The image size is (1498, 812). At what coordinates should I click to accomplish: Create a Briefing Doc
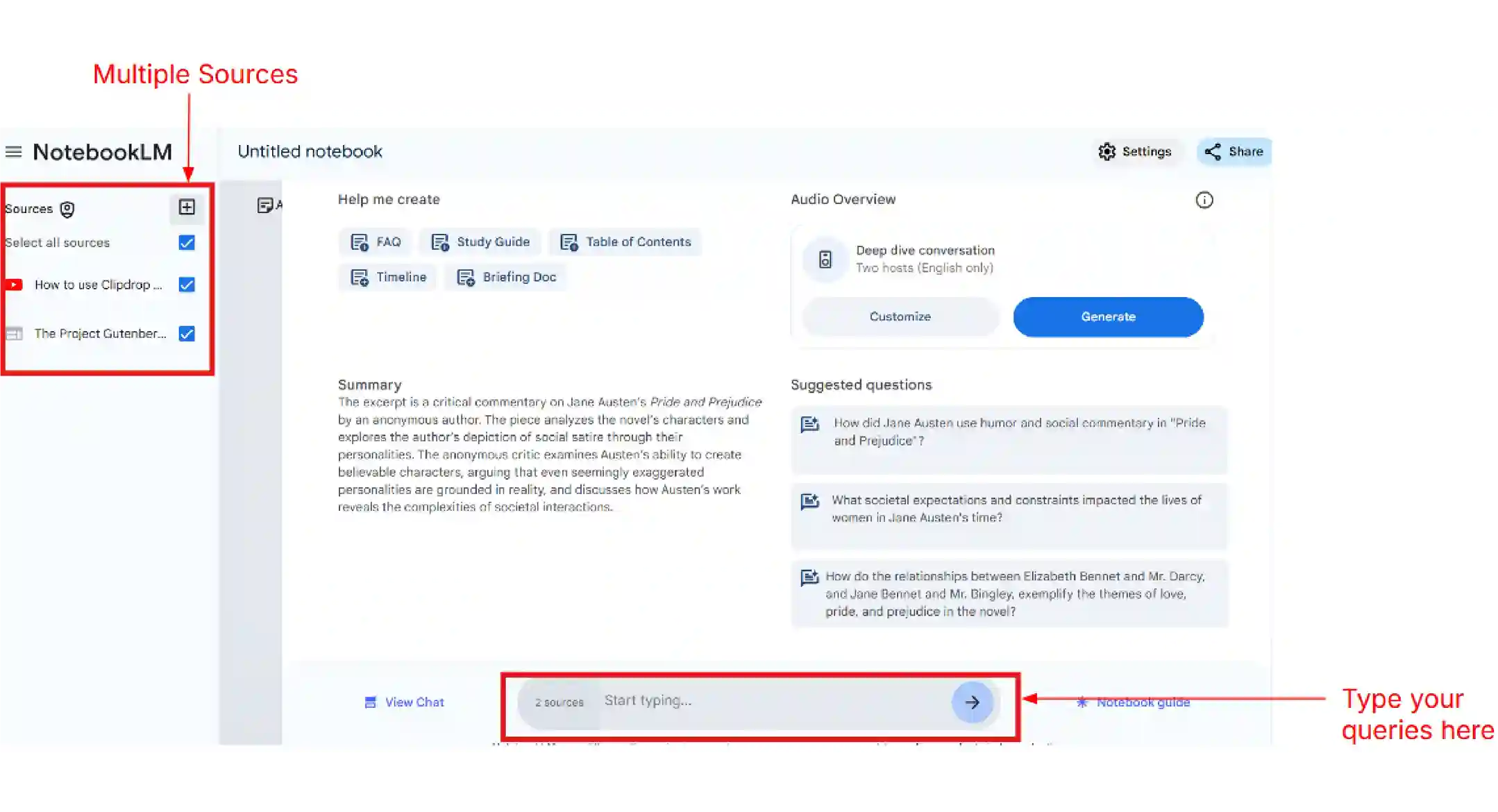tap(506, 278)
